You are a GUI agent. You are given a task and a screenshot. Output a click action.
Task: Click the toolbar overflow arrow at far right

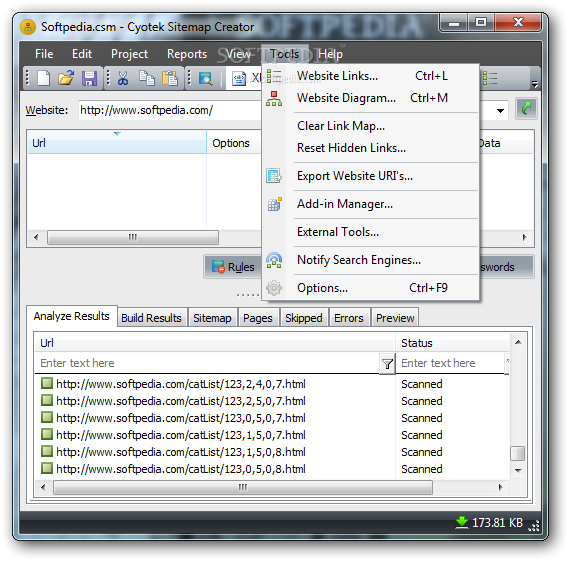click(x=535, y=84)
